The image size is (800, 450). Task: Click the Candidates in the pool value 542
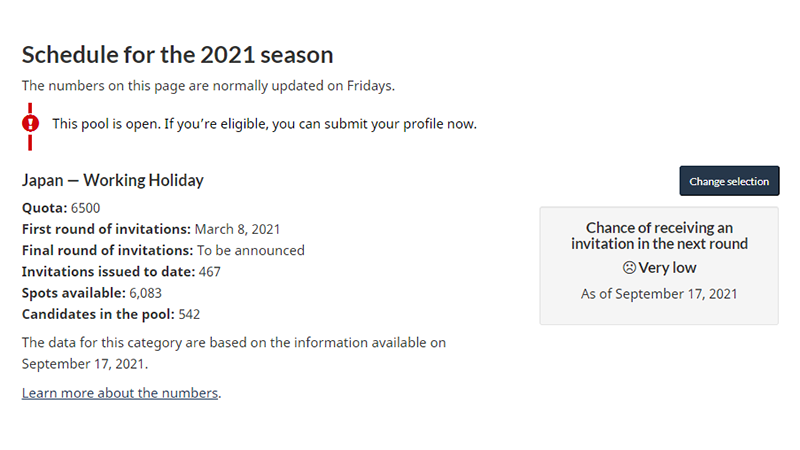click(189, 314)
